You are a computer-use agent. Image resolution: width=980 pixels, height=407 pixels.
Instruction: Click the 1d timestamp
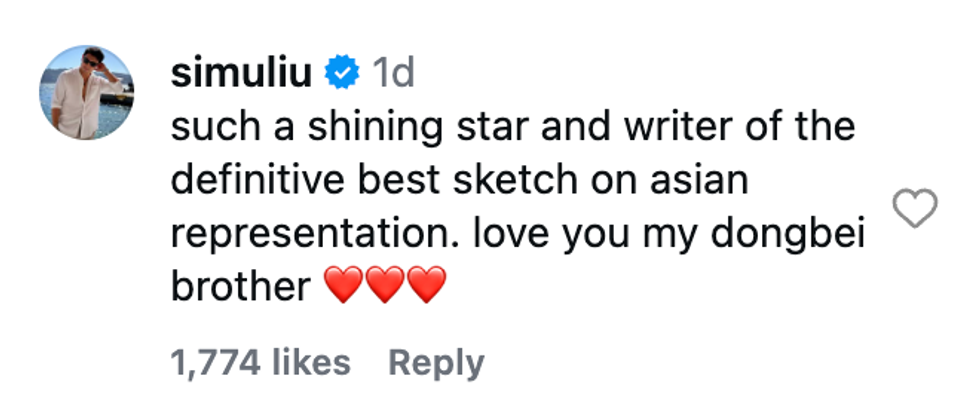393,72
